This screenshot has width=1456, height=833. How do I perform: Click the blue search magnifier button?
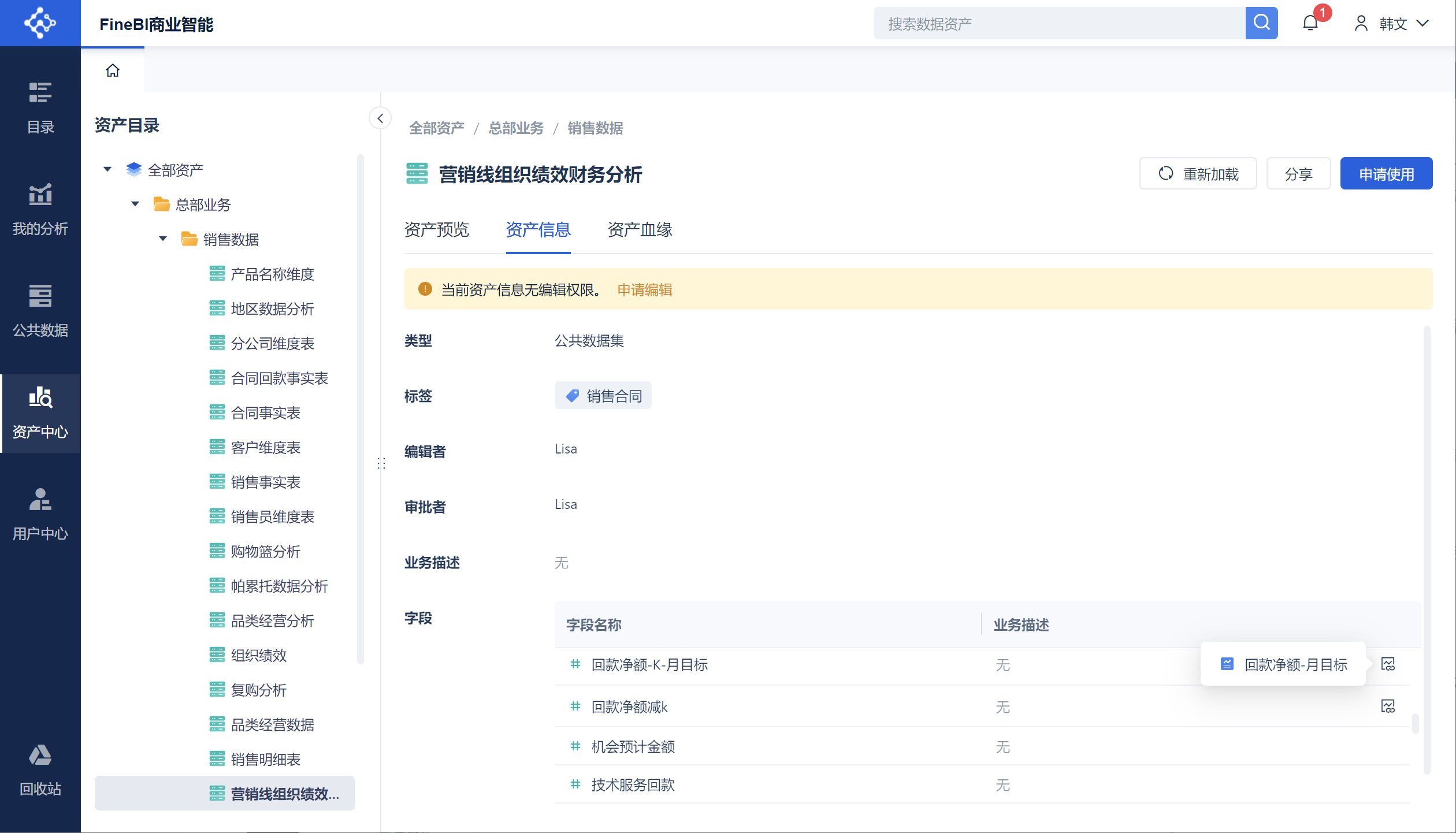coord(1261,23)
